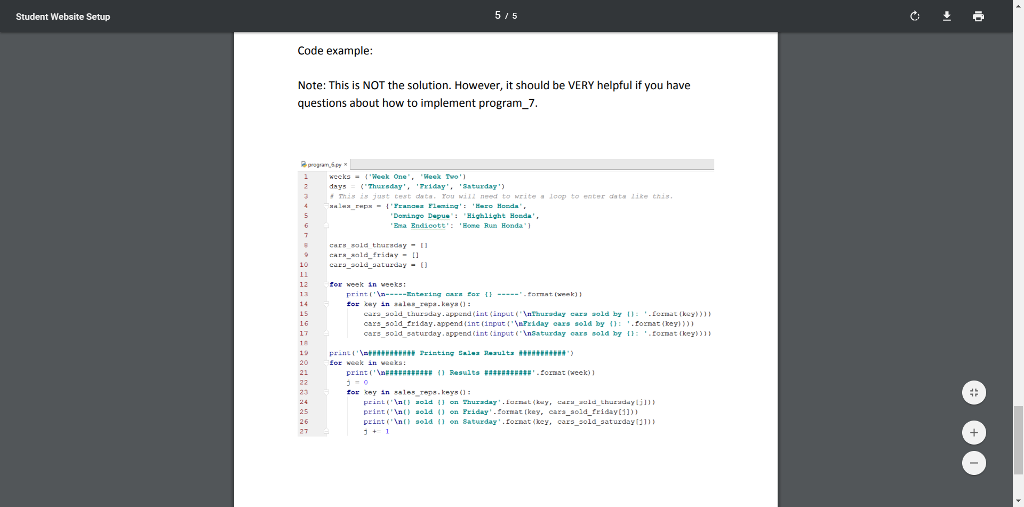
Task: Click 'Printing Sales Results' print statement line 19
Action: tap(451, 353)
